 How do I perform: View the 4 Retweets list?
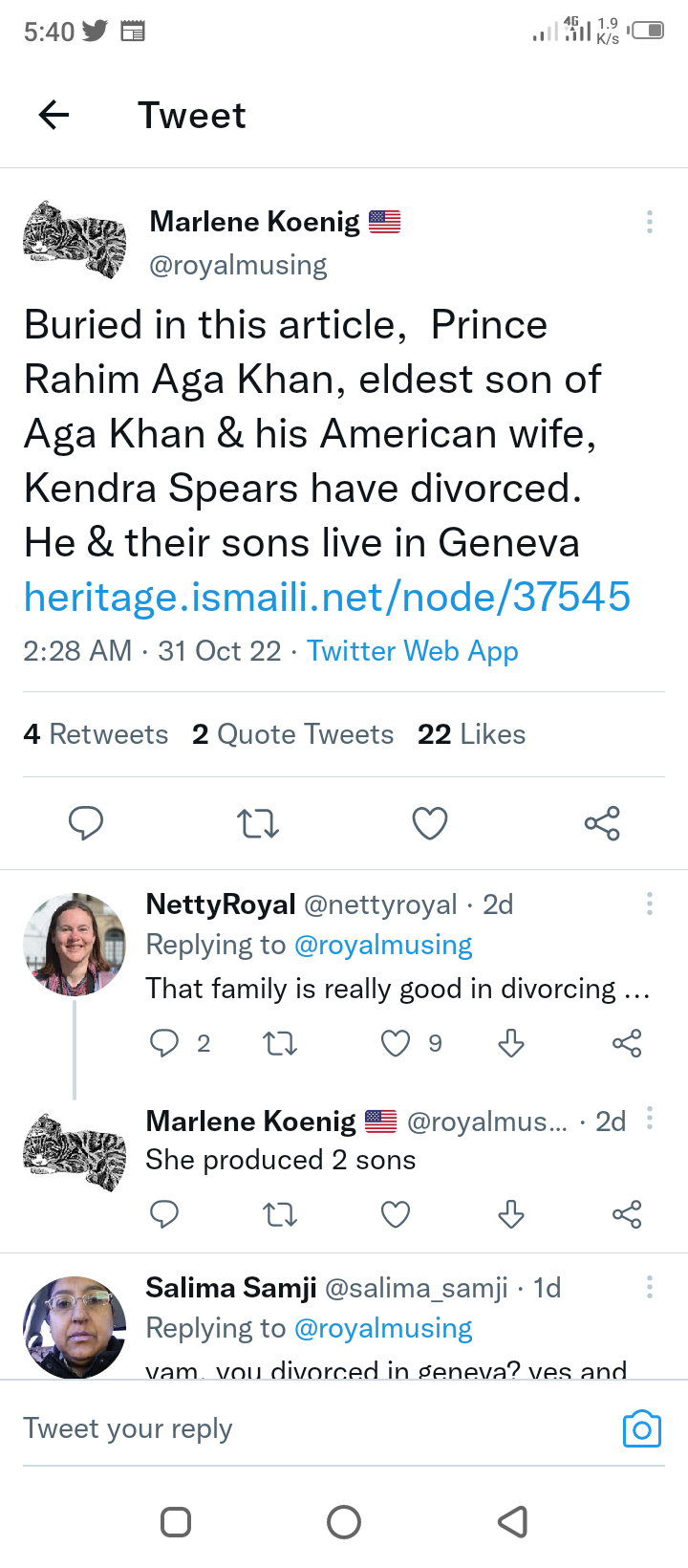(96, 734)
